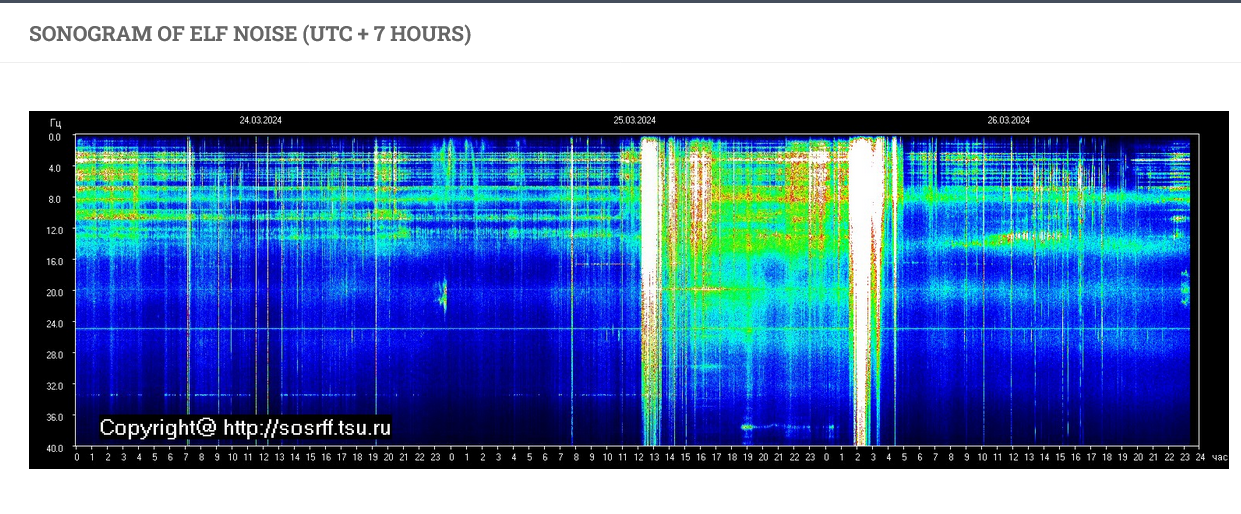Click the Copyright@ http://sosrff.tsu.ru text
The width and height of the screenshot is (1241, 514).
(245, 428)
